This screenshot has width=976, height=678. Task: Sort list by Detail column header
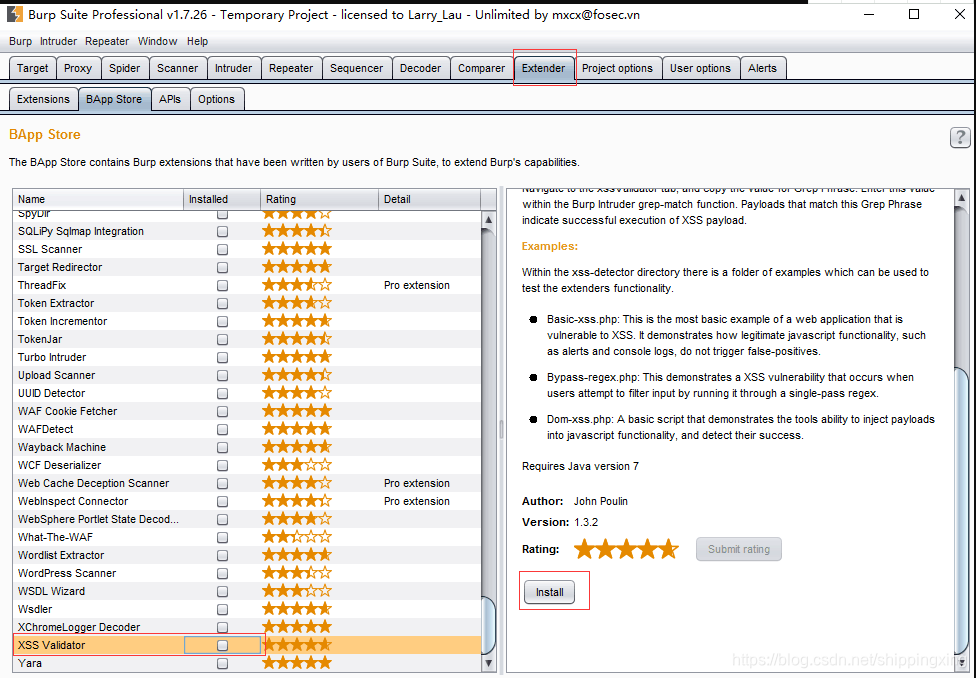429,199
